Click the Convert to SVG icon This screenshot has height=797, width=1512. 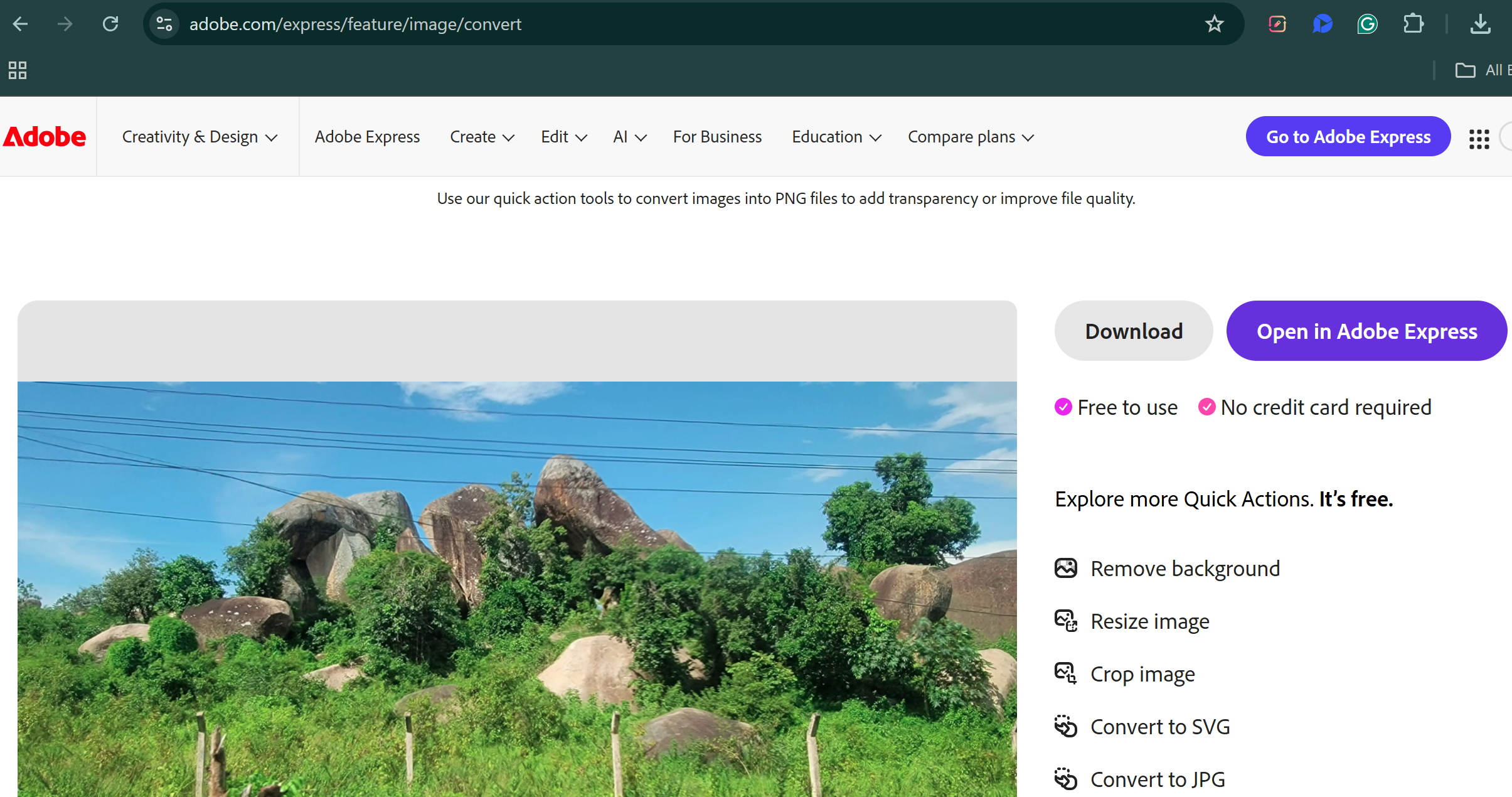pos(1066,727)
